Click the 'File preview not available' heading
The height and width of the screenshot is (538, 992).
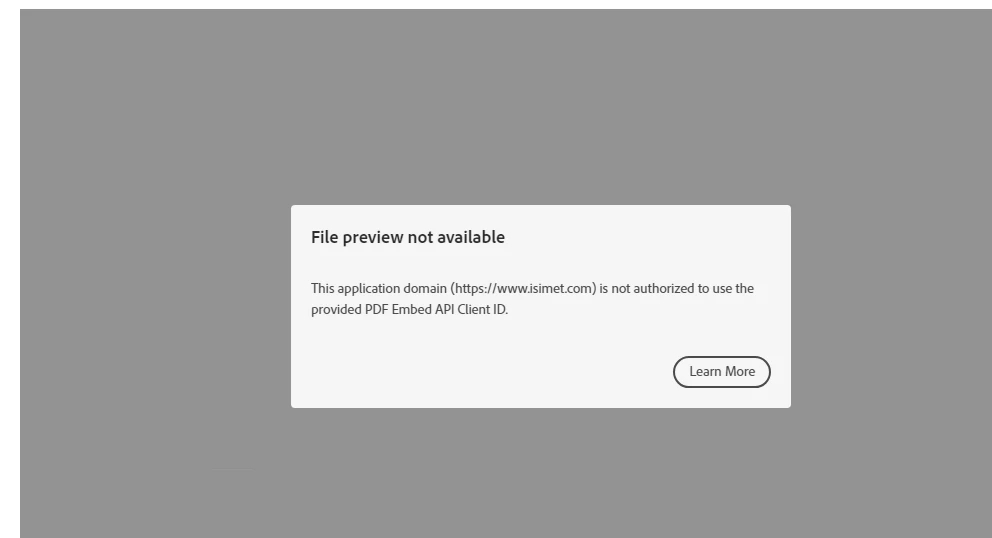click(408, 237)
